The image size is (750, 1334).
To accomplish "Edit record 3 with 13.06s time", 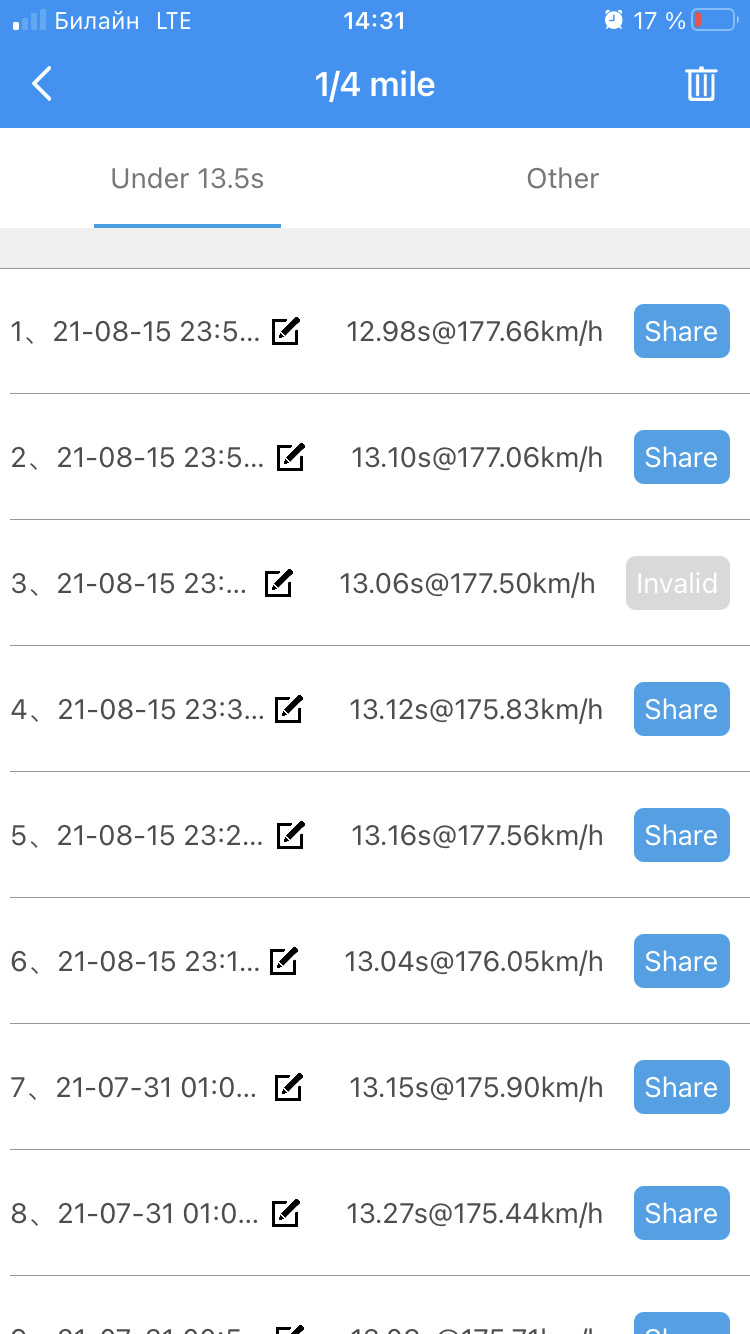I will pyautogui.click(x=278, y=583).
